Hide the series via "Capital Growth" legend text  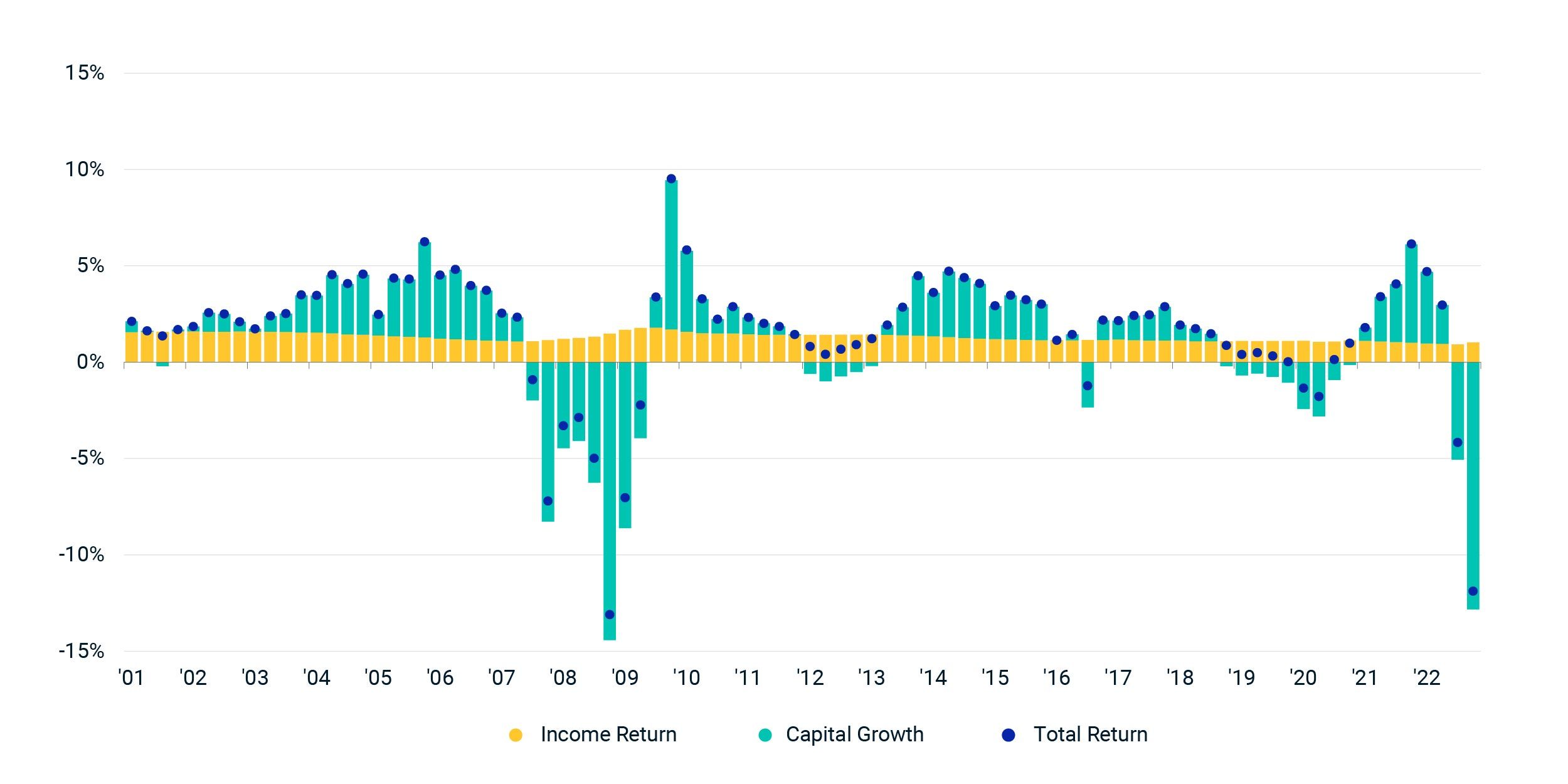click(x=854, y=734)
